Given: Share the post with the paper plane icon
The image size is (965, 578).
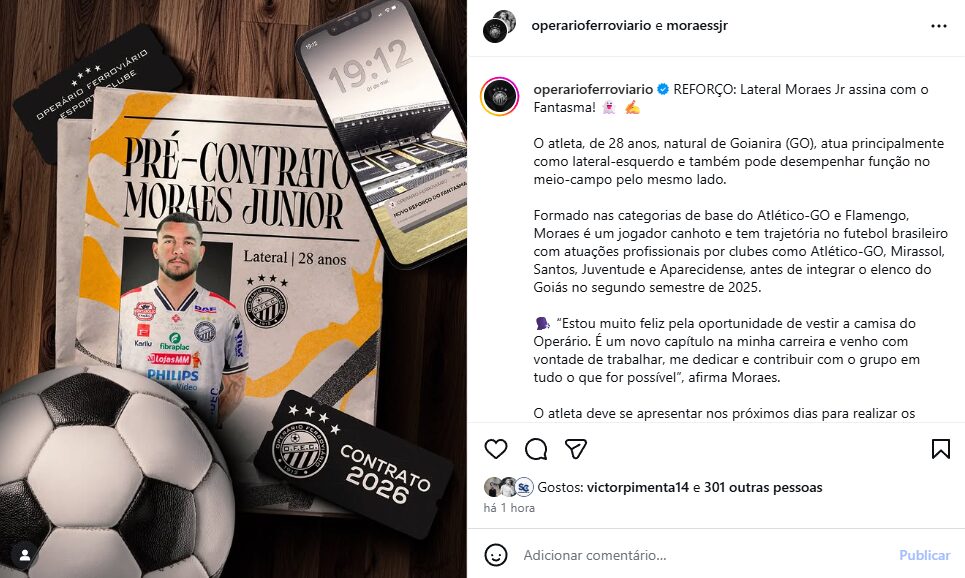Looking at the screenshot, I should (576, 449).
